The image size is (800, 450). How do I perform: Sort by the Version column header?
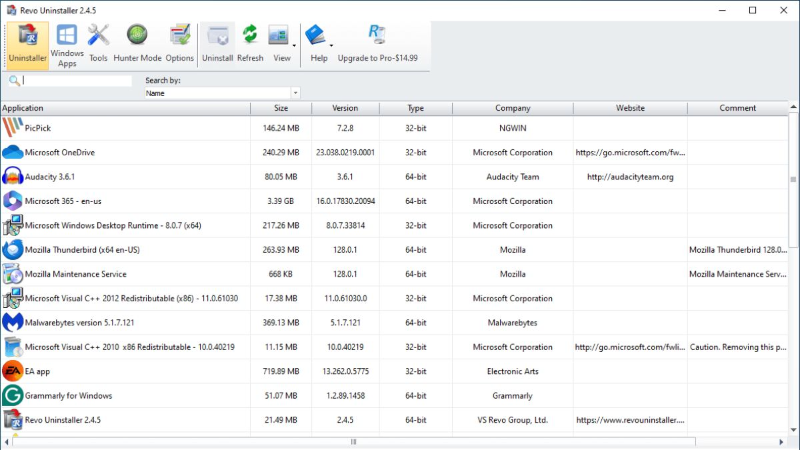[x=345, y=108]
